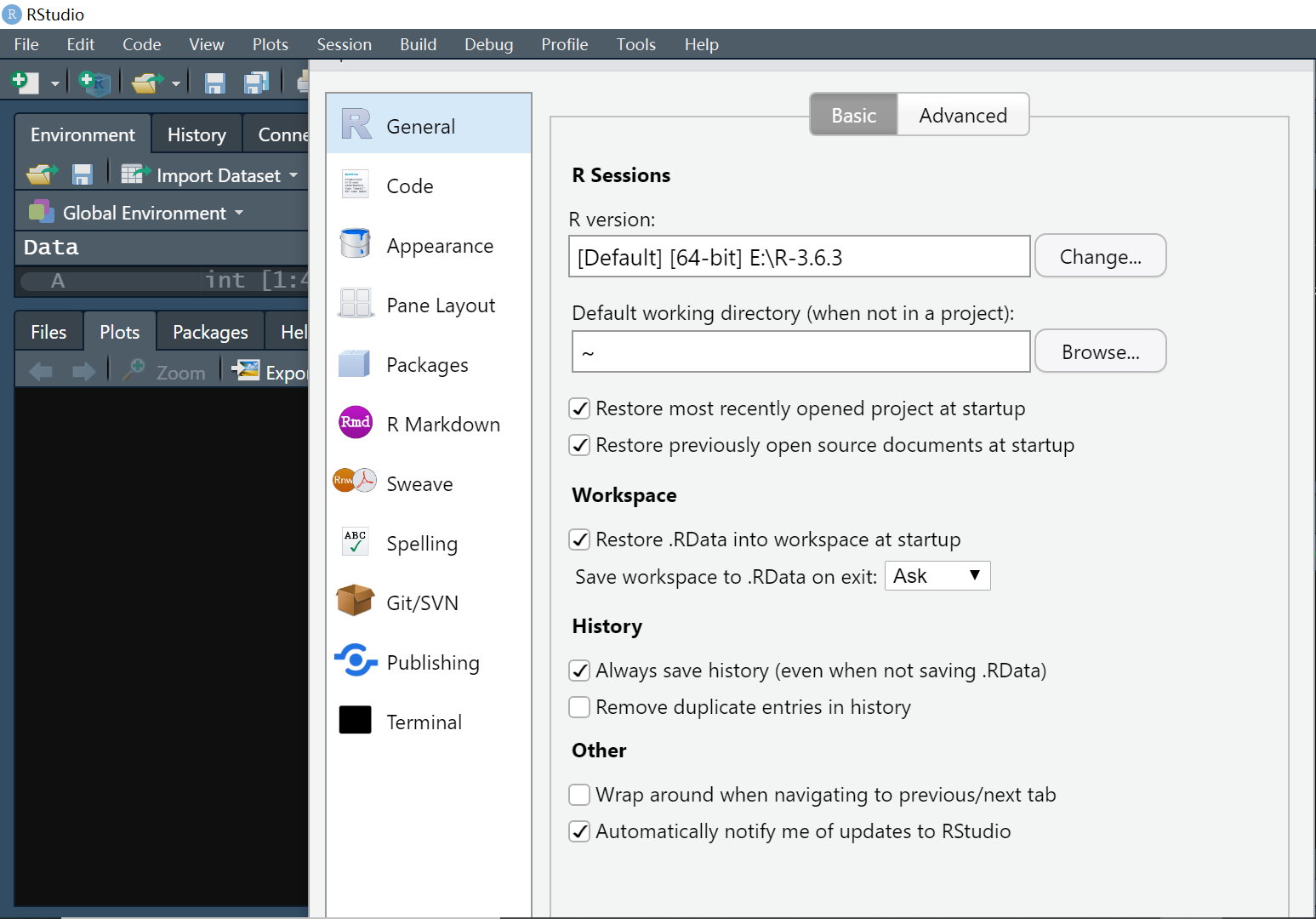
Task: Open the View menu
Action: (x=207, y=44)
